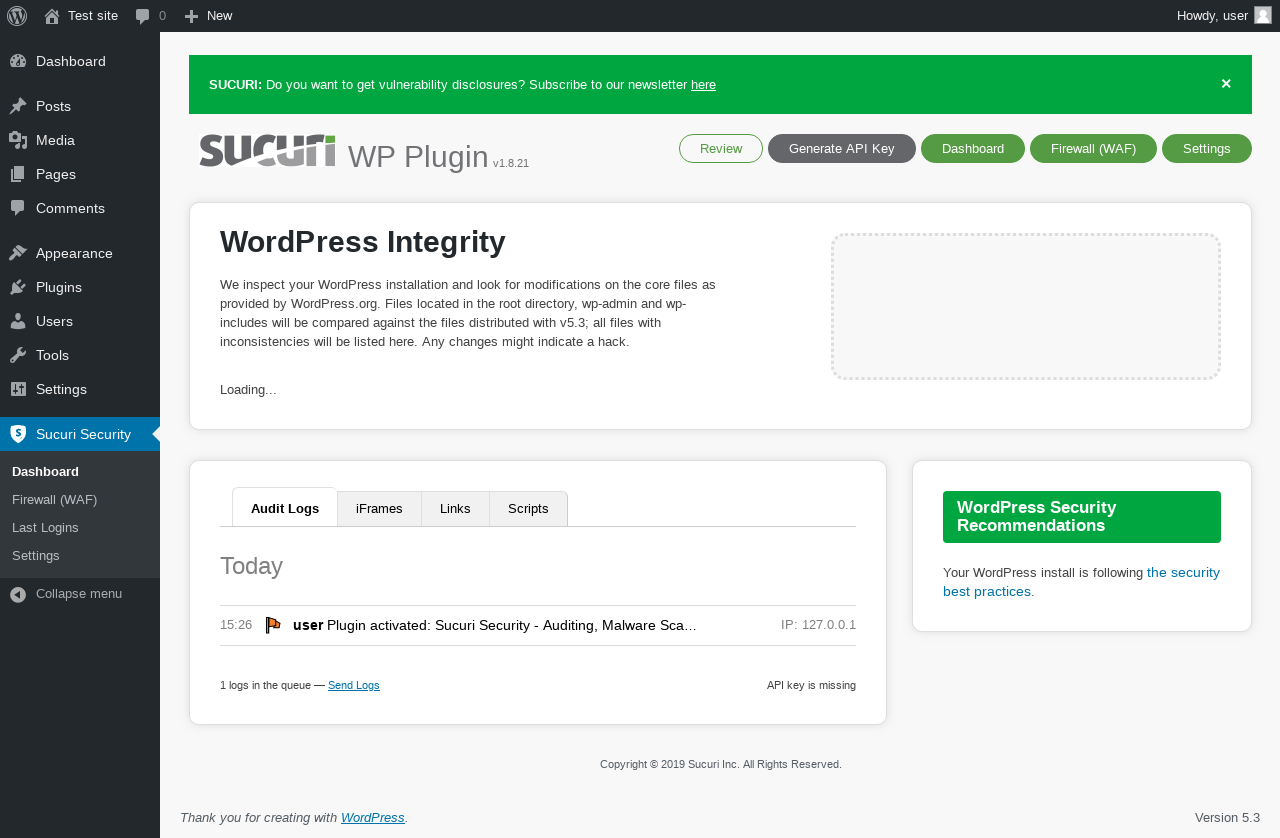The height and width of the screenshot is (838, 1280).
Task: Click Collapse menu label
Action: pos(79,594)
